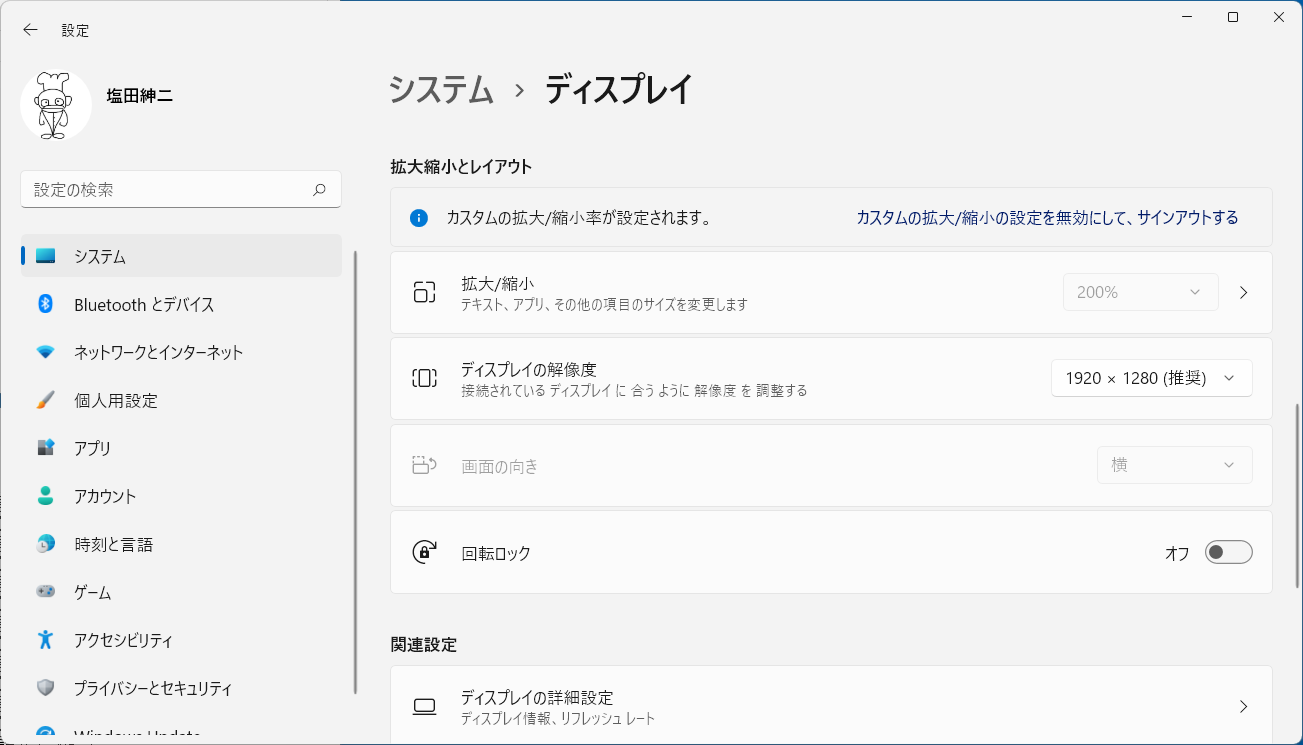This screenshot has height=745, width=1303.
Task: Select the ゲーム controller icon
Action: pyautogui.click(x=45, y=592)
